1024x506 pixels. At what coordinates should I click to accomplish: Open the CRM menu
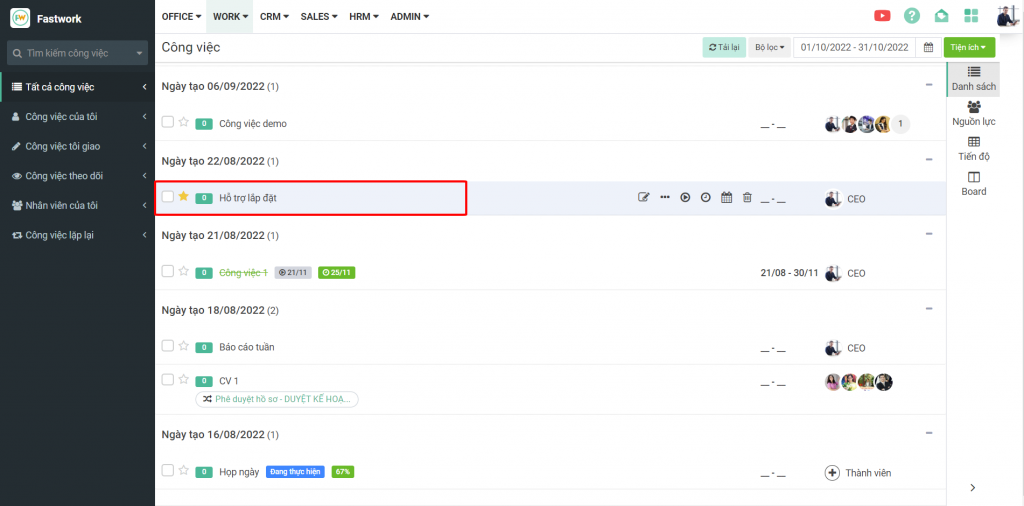coord(274,16)
